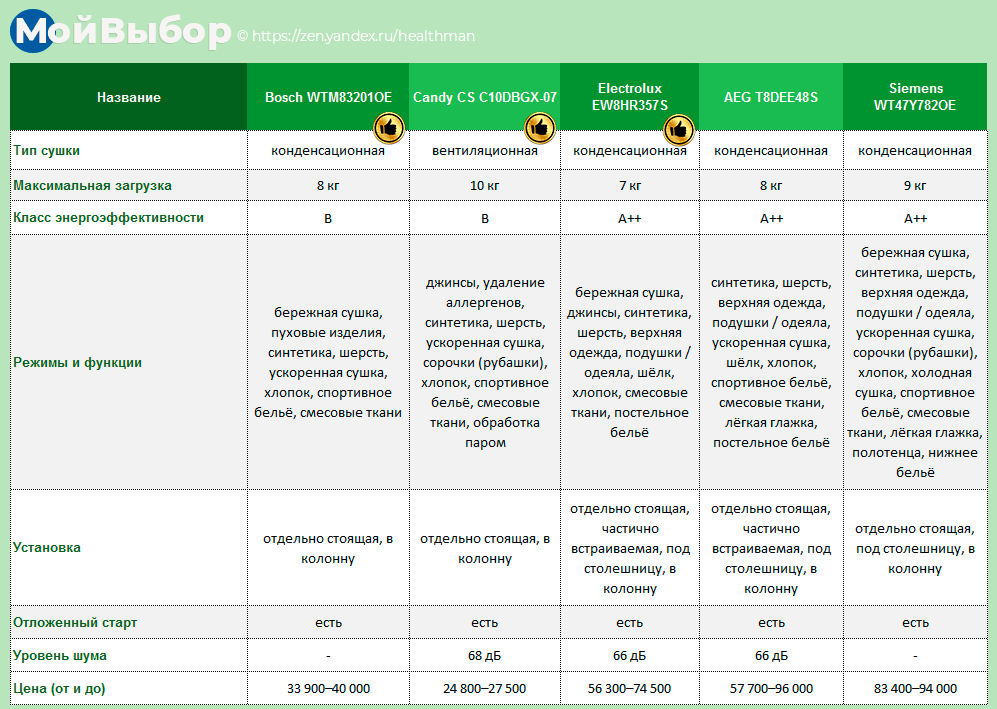Select the price cell 57 700–96 000
Image resolution: width=997 pixels, height=709 pixels.
771,689
